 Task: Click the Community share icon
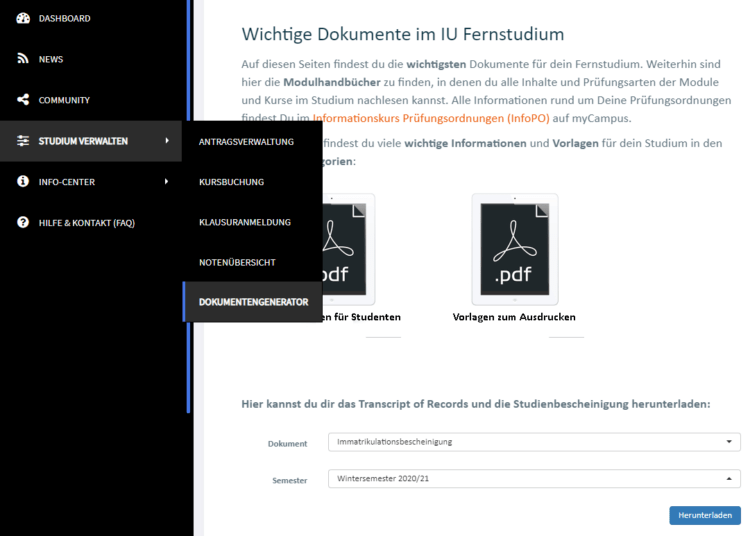tap(23, 99)
